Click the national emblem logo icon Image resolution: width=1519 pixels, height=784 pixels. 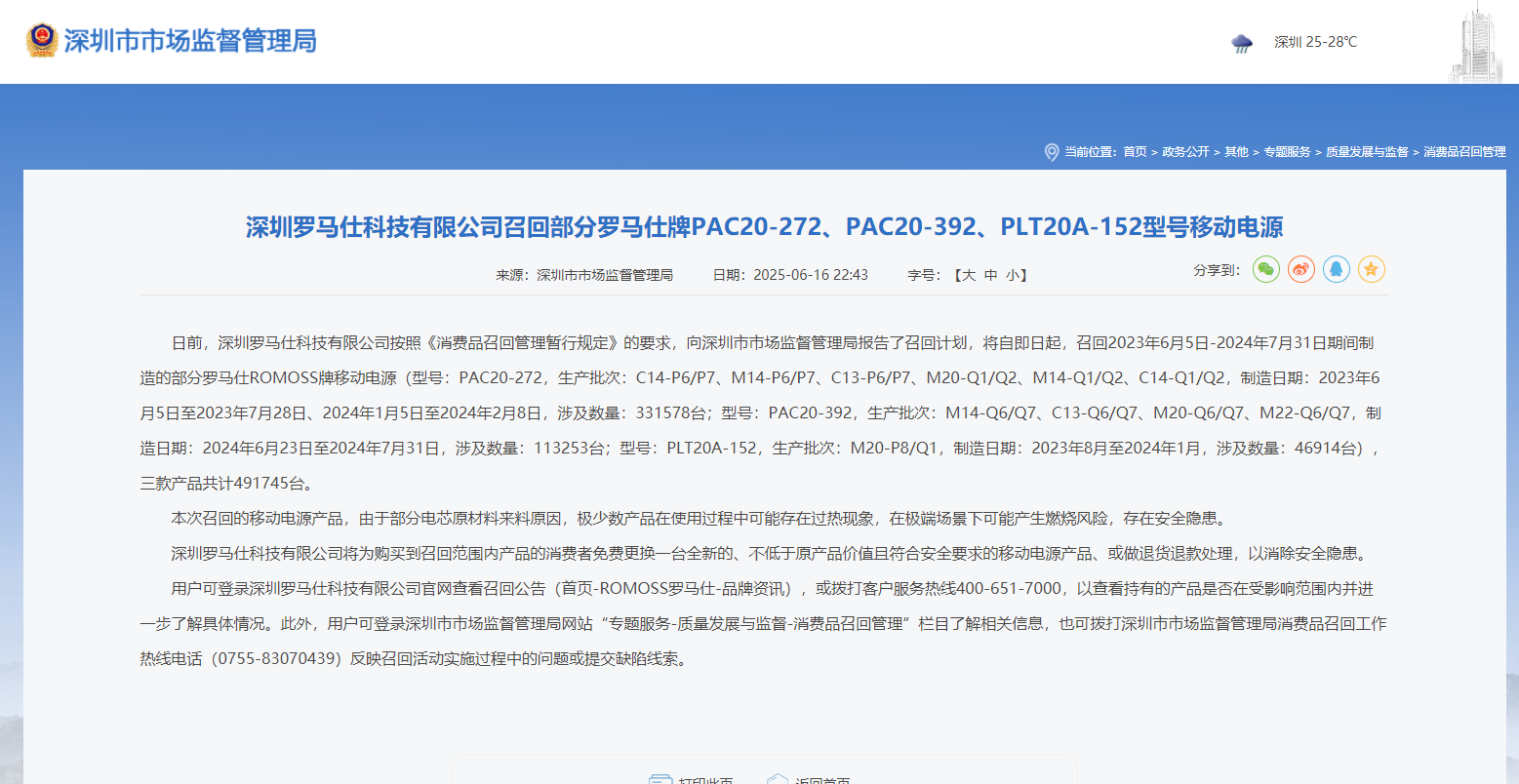tap(42, 40)
